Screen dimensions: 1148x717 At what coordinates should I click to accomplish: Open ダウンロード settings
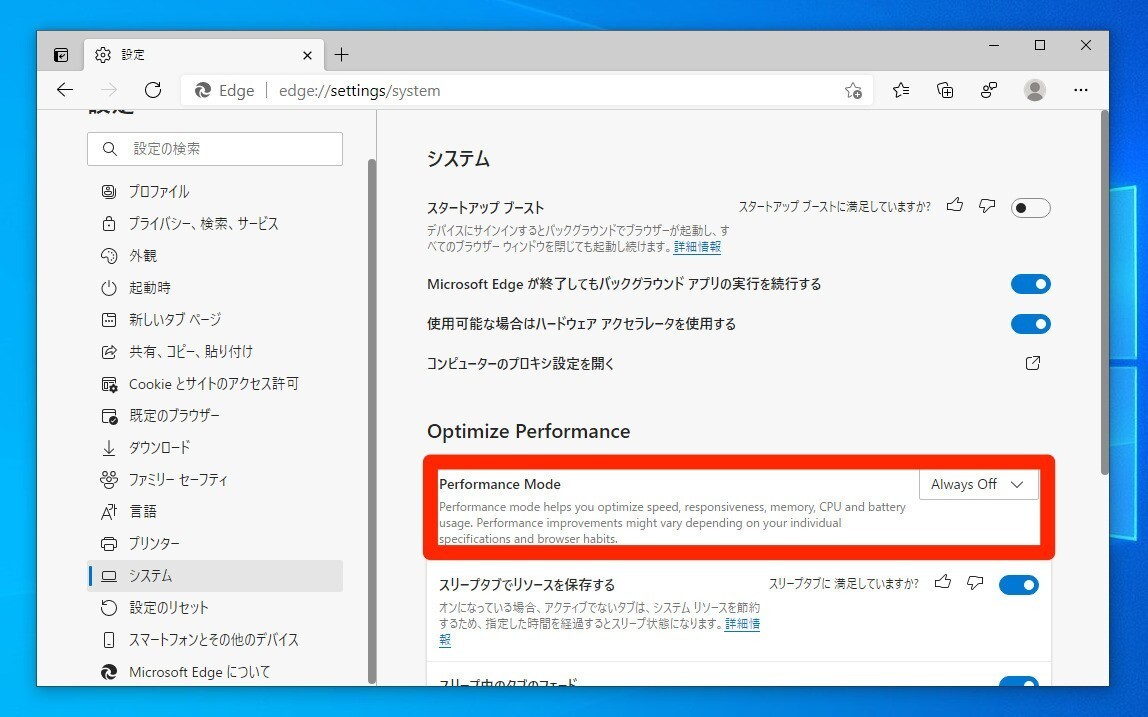pos(215,447)
